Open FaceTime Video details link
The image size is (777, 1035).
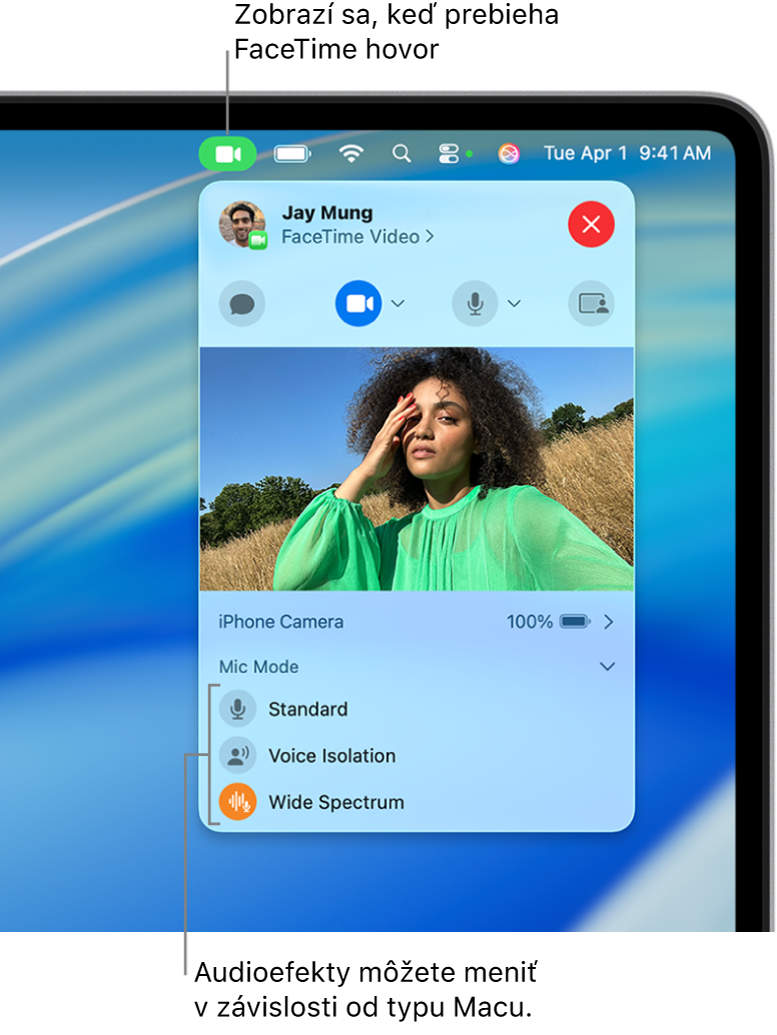point(357,236)
